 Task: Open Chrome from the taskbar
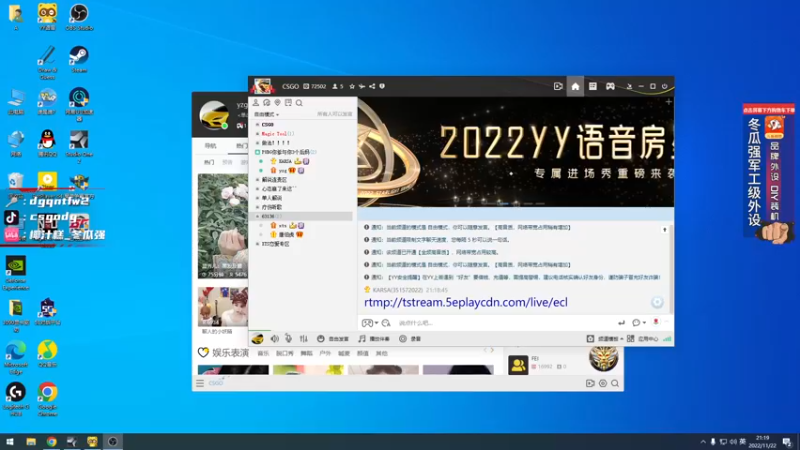[52, 441]
